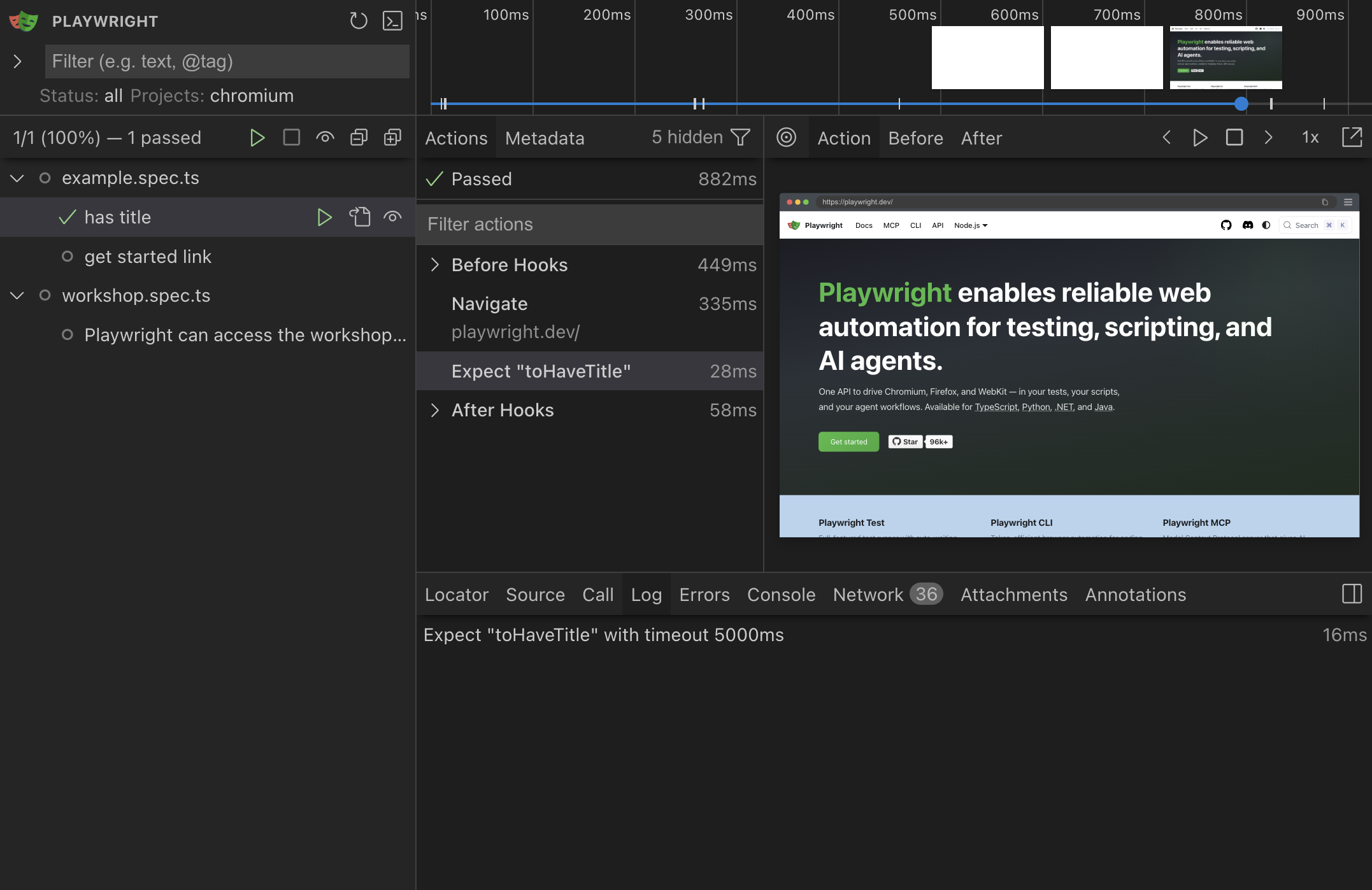Focus the test filter text field
Viewport: 1372px width, 890px height.
[x=227, y=61]
